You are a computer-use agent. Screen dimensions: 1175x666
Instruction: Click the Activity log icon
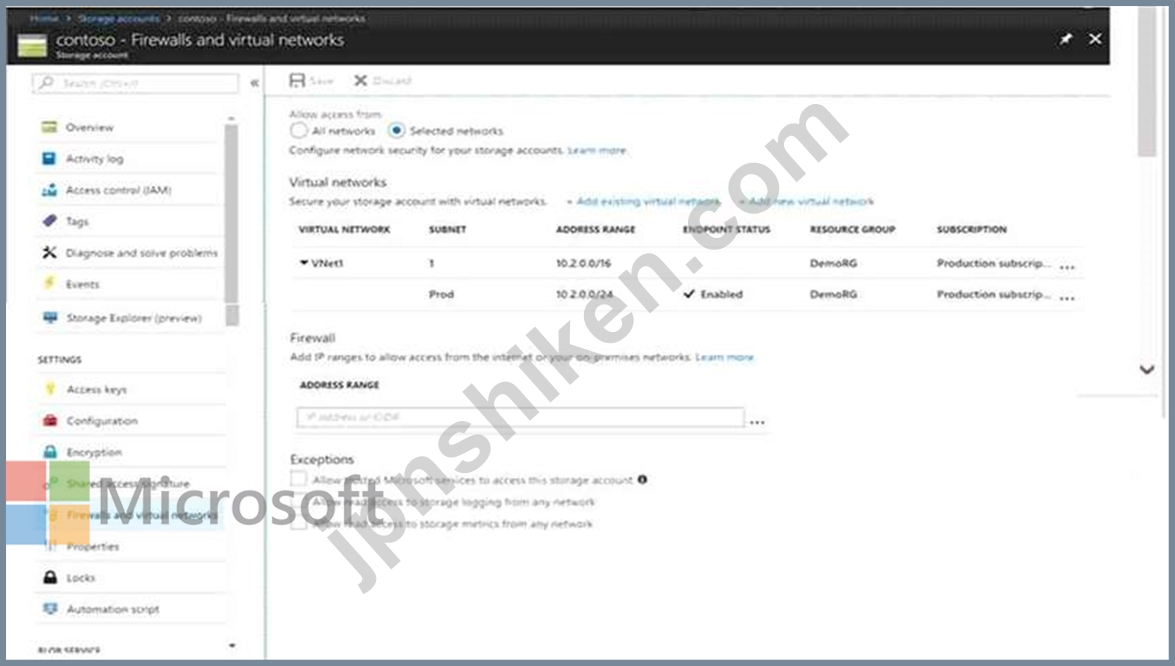point(49,159)
